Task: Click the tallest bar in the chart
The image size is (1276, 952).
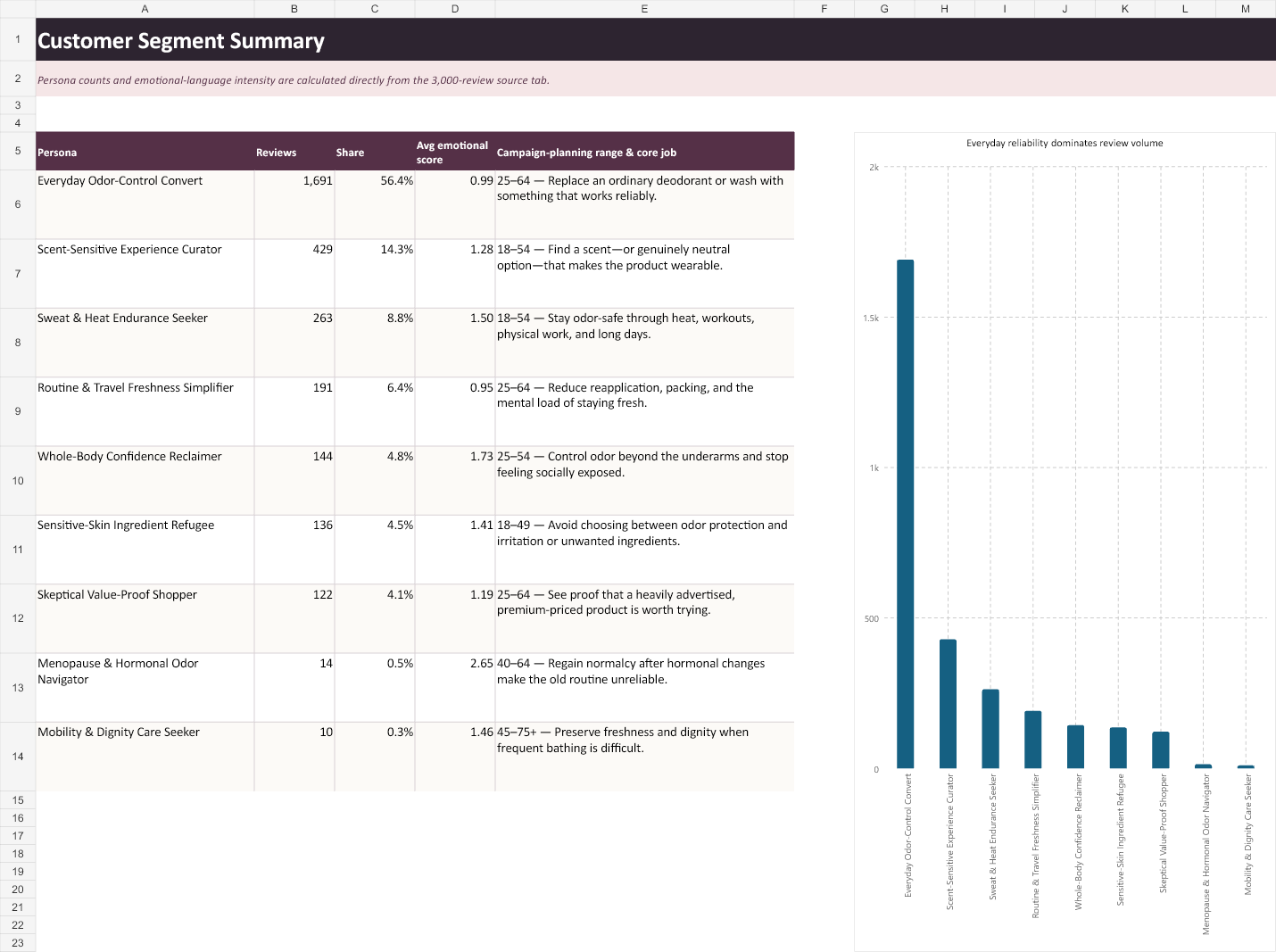Action: (905, 514)
